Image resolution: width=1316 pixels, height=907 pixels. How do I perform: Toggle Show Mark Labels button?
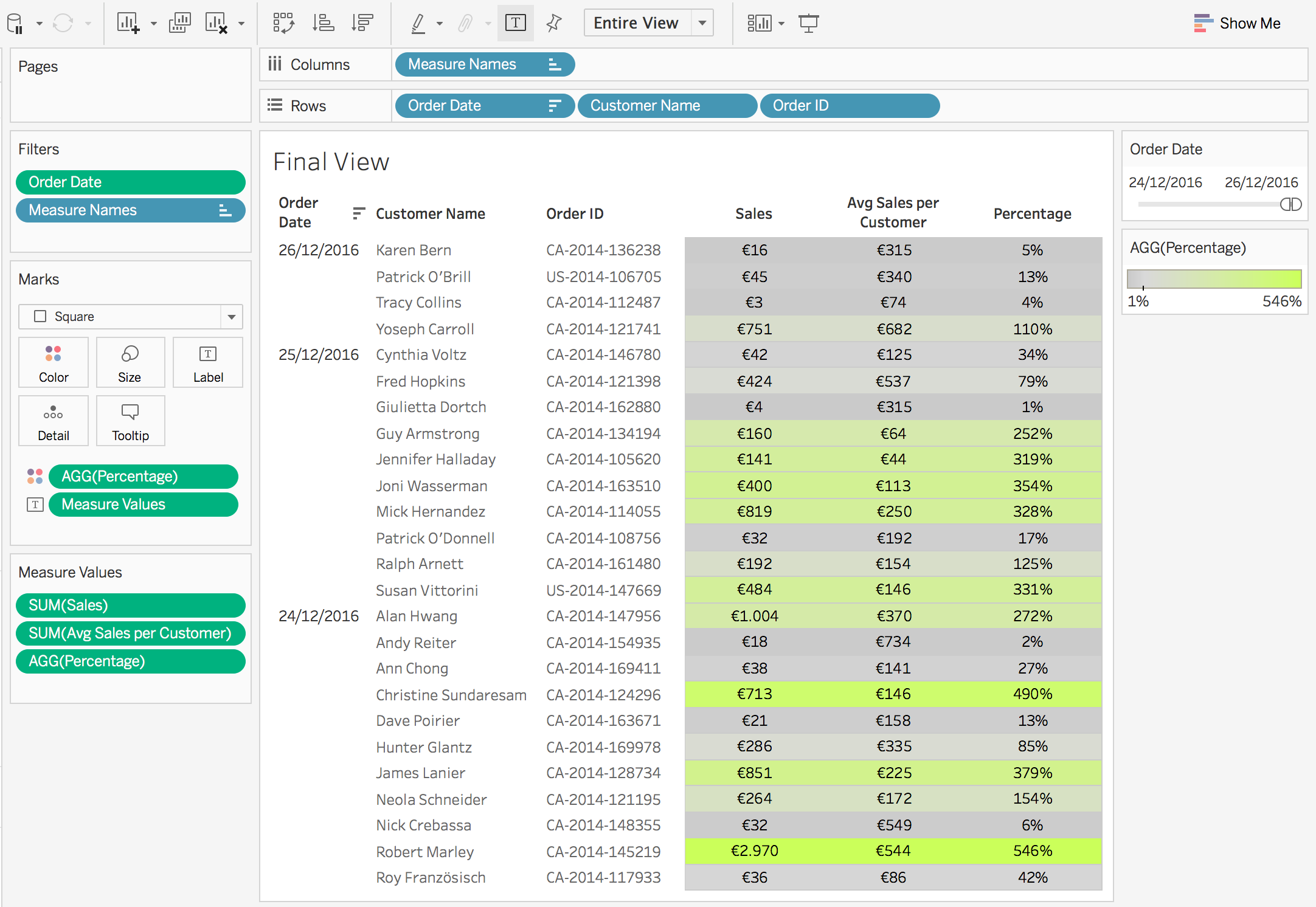pos(515,24)
